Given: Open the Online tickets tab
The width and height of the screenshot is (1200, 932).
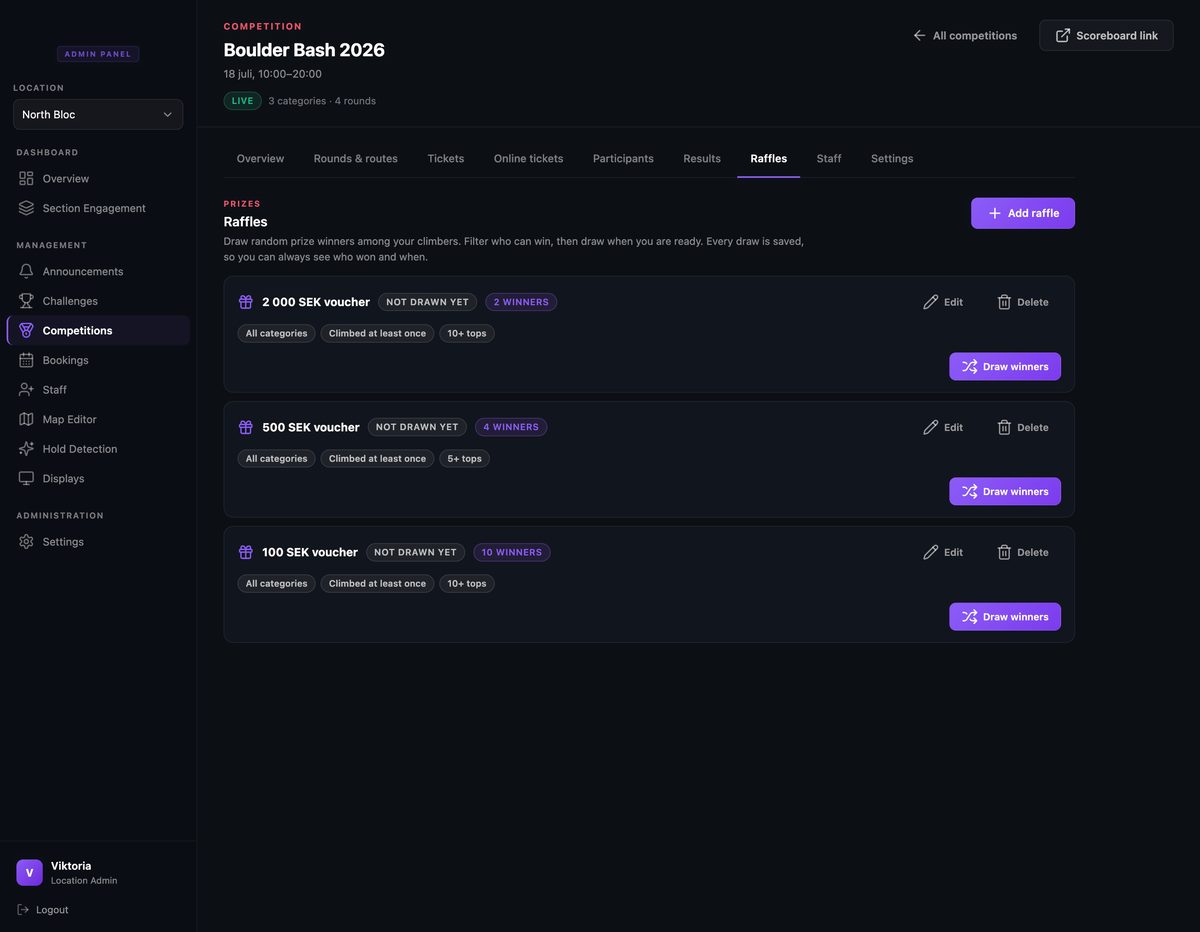Looking at the screenshot, I should coord(528,158).
